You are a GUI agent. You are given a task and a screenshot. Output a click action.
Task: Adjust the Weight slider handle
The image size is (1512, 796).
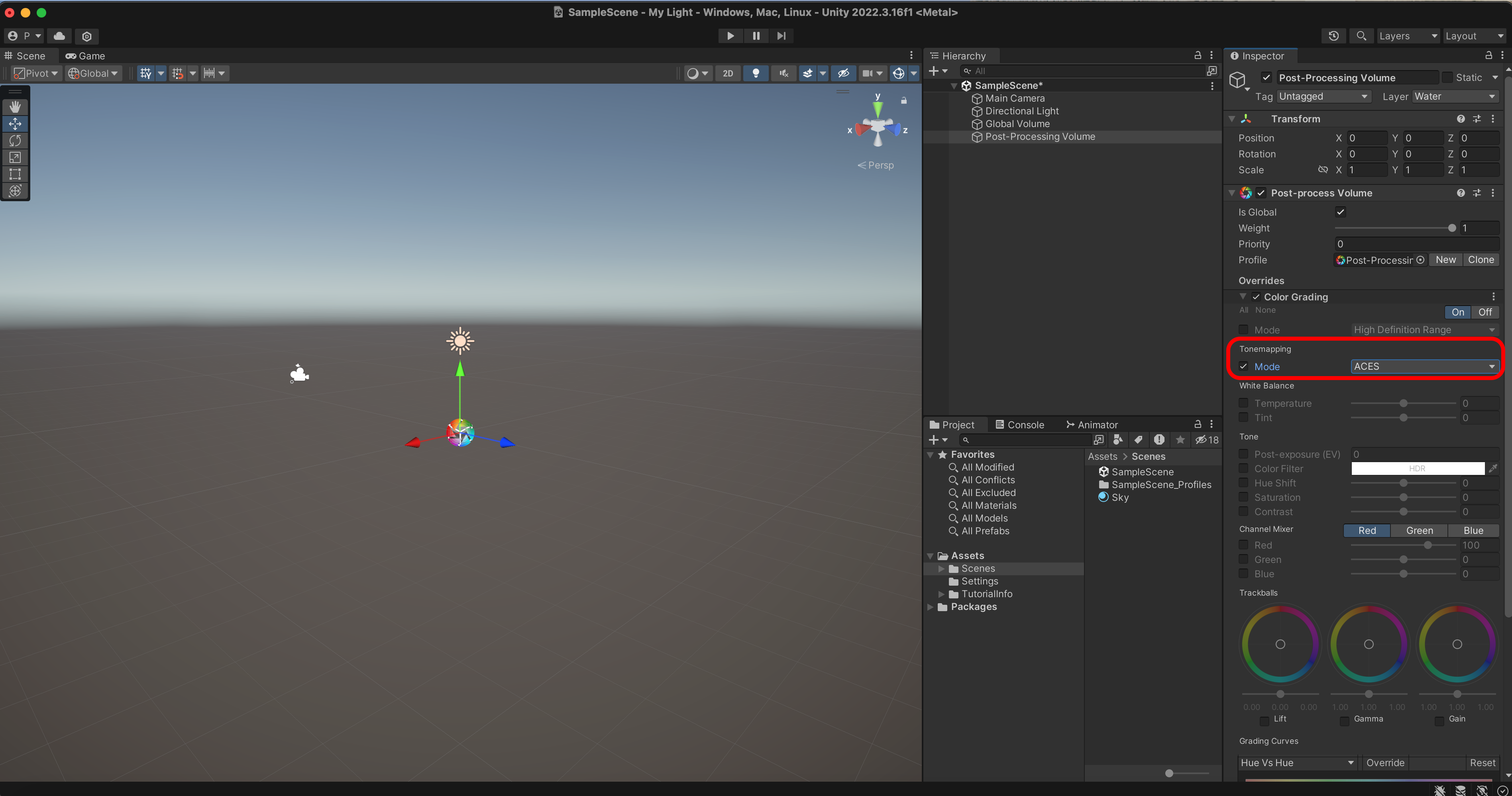pyautogui.click(x=1451, y=228)
